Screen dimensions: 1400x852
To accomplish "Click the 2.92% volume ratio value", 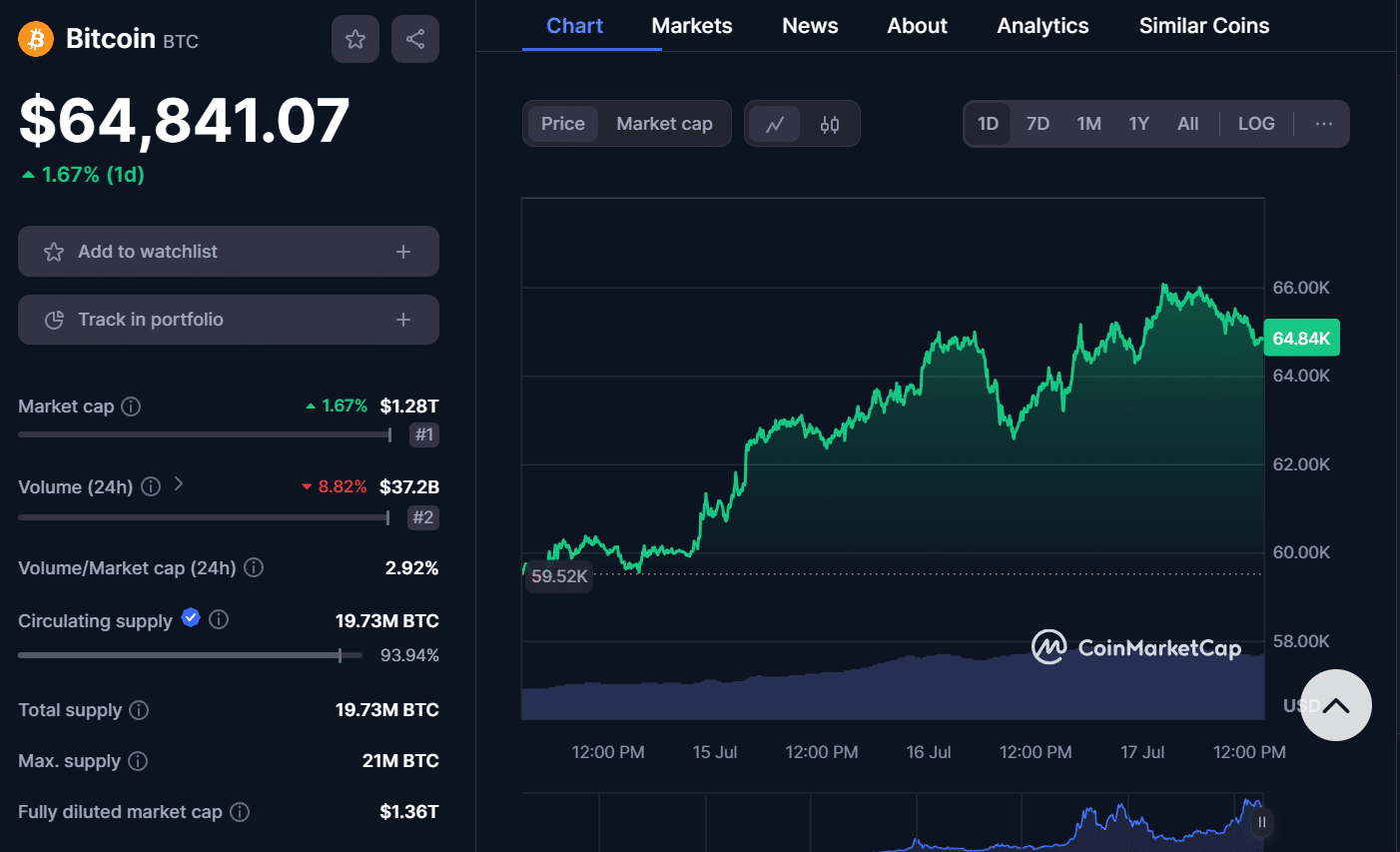I will (412, 567).
